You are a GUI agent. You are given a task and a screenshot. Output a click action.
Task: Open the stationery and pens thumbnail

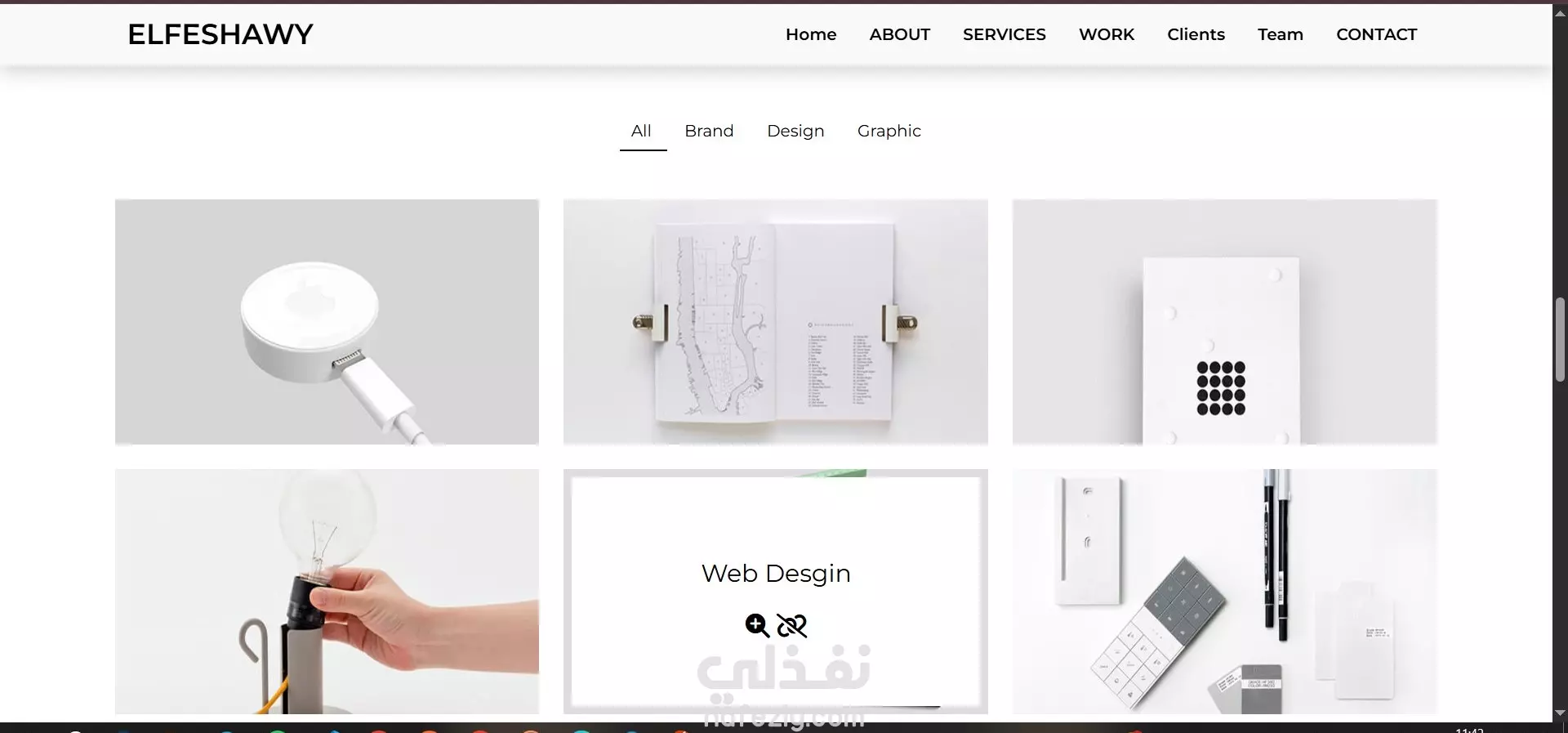(1225, 592)
